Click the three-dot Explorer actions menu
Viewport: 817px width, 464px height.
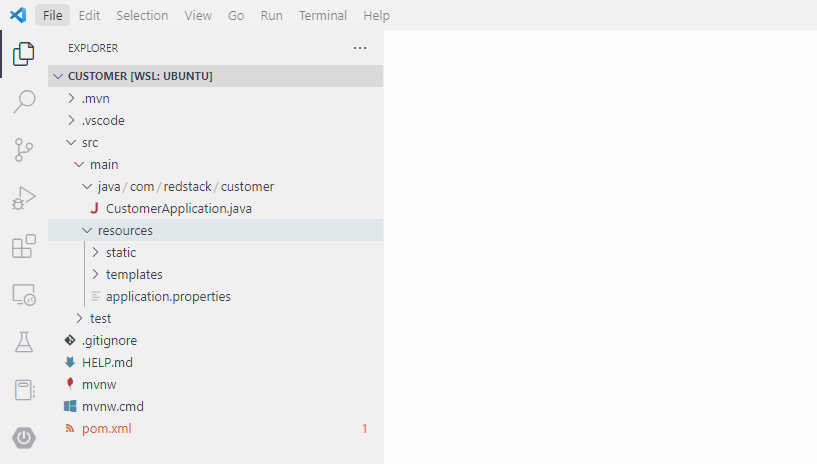(360, 48)
